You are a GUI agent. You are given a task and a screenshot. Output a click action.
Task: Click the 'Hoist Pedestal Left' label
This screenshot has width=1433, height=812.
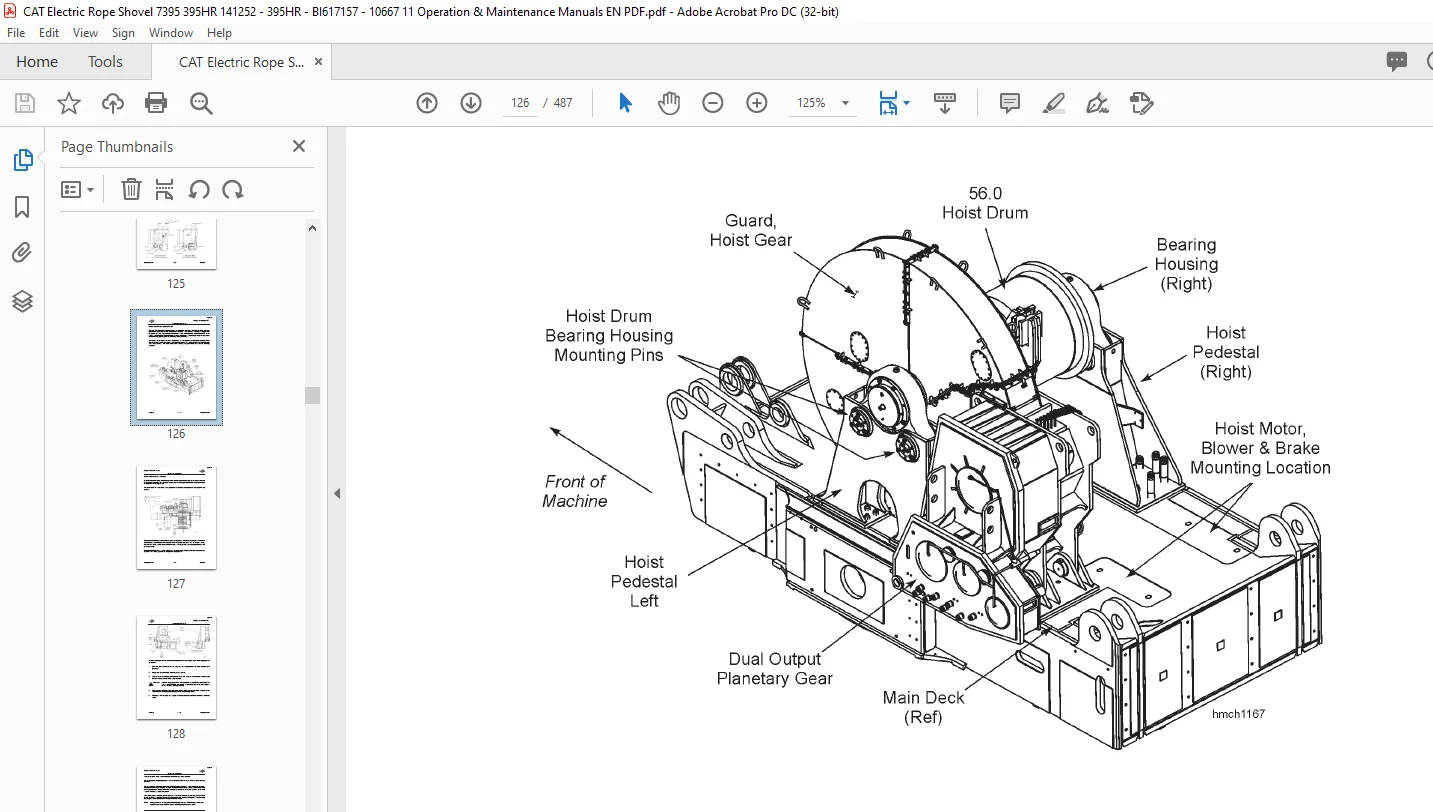pyautogui.click(x=644, y=582)
